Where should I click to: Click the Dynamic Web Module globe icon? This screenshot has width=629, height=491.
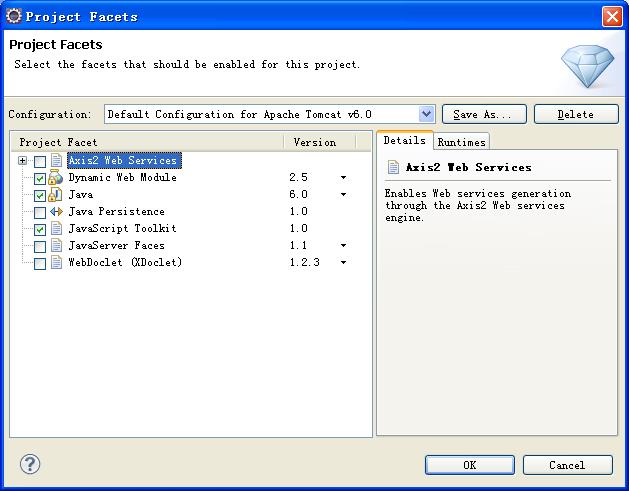[56, 177]
